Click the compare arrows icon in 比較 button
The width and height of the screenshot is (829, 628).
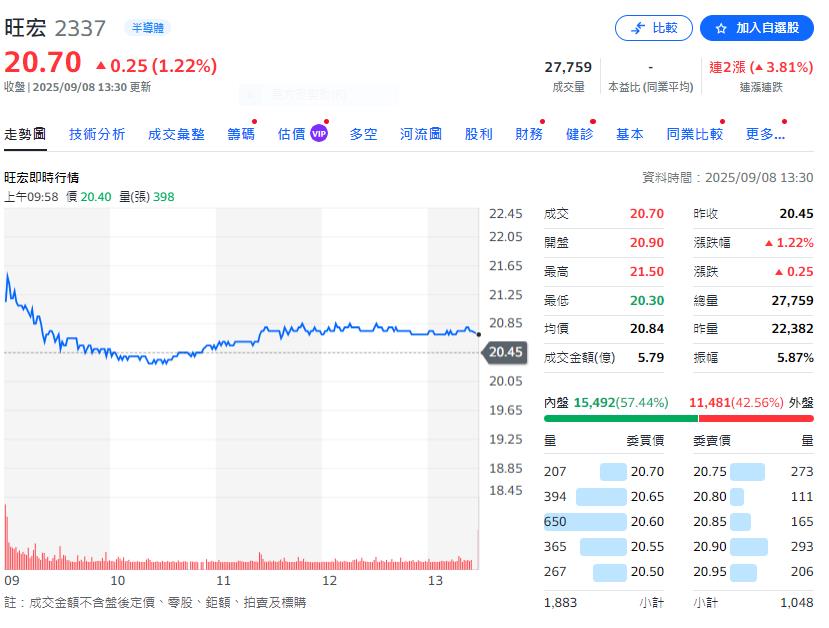(x=638, y=28)
